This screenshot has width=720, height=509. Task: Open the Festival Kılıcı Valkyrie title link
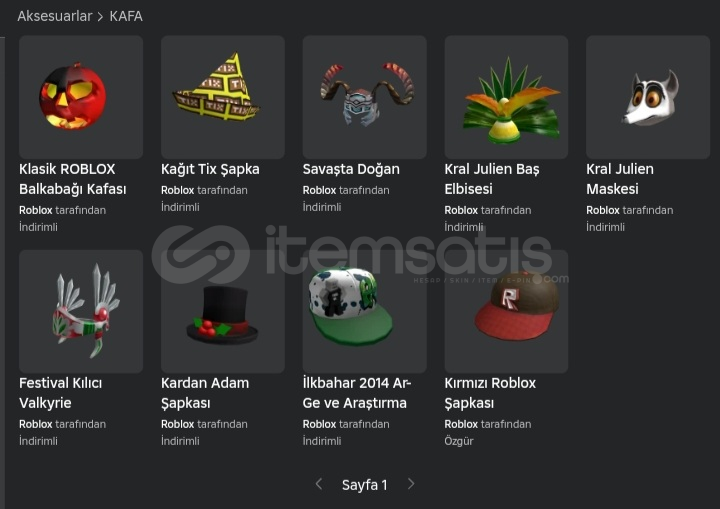click(x=61, y=393)
